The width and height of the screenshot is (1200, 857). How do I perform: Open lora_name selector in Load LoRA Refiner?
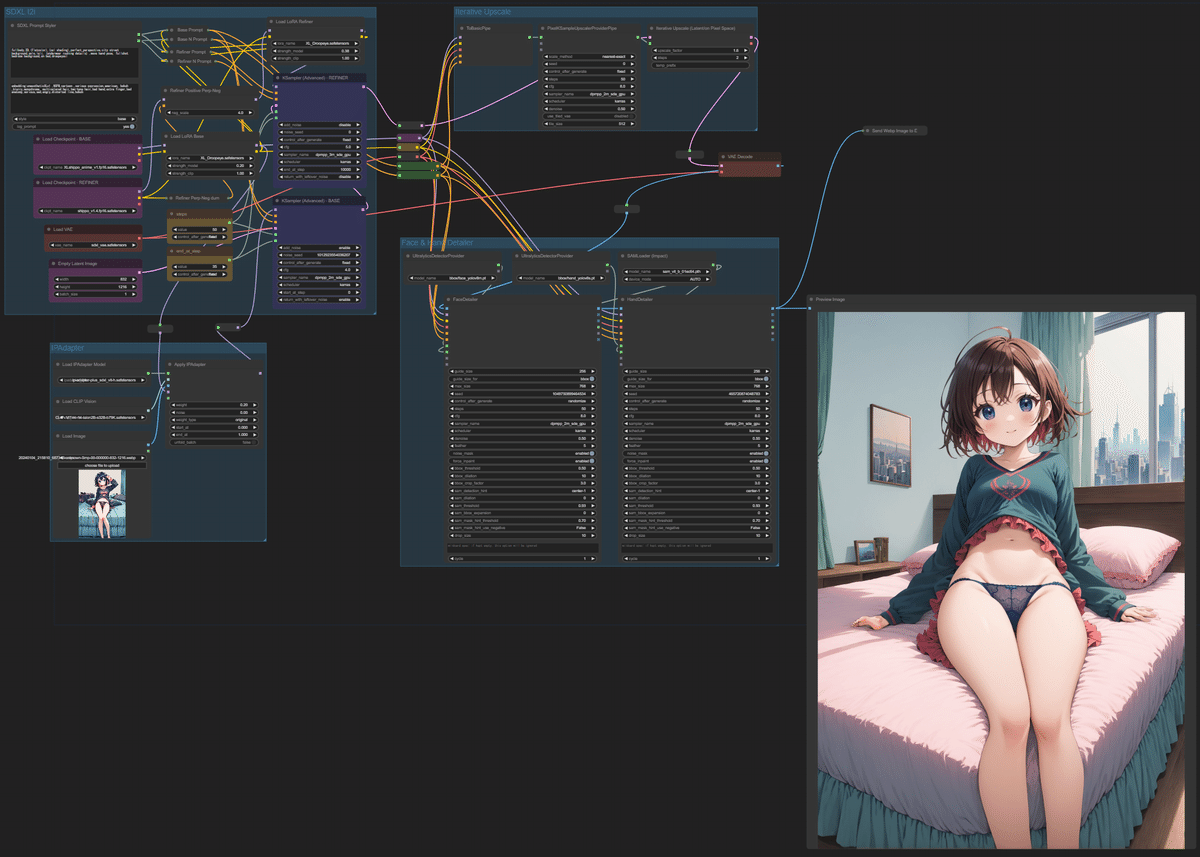[315, 43]
